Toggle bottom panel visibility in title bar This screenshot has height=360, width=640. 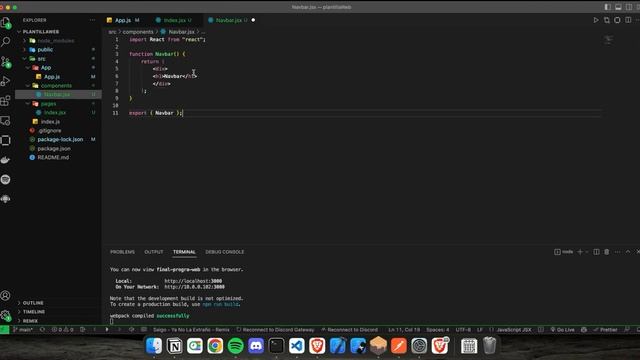tap(618, 7)
